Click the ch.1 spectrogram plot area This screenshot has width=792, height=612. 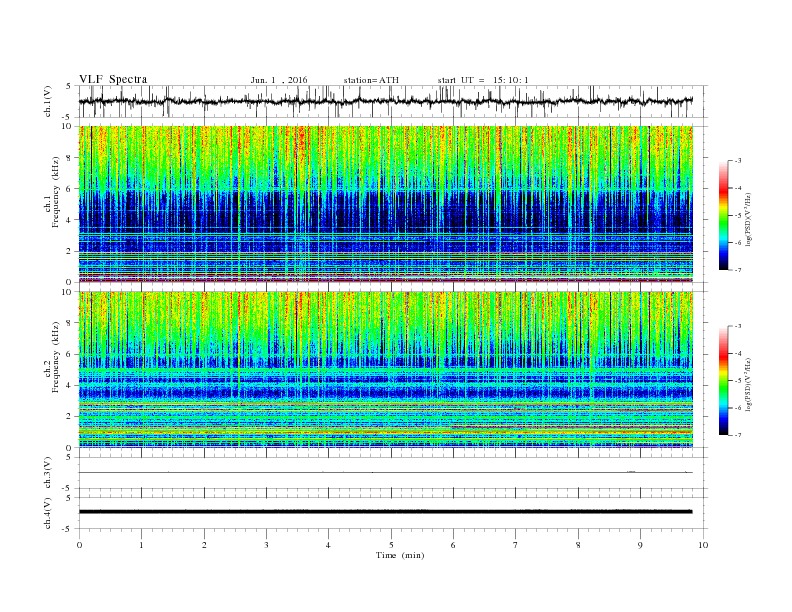(385, 204)
